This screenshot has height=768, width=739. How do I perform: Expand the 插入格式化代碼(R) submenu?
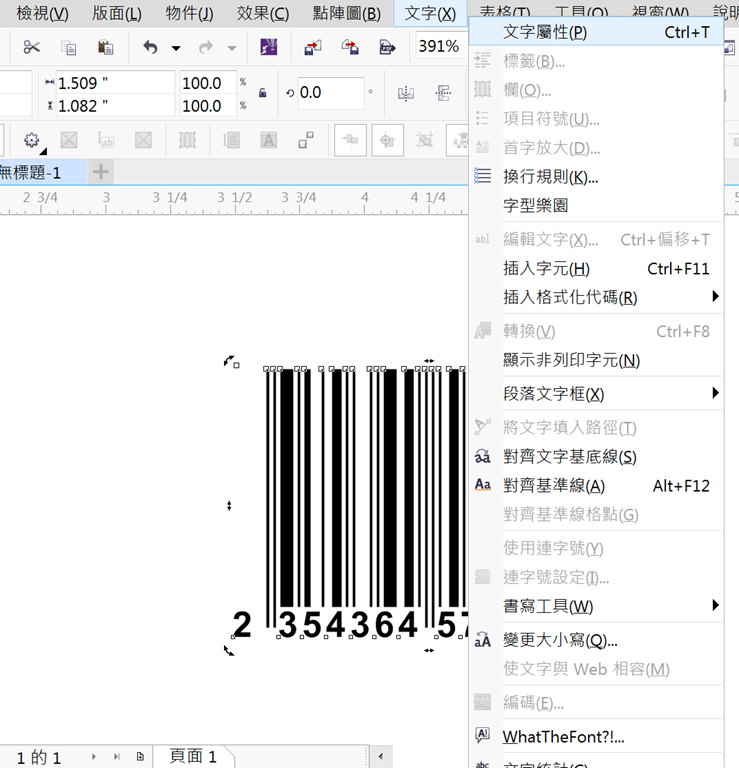pos(596,297)
